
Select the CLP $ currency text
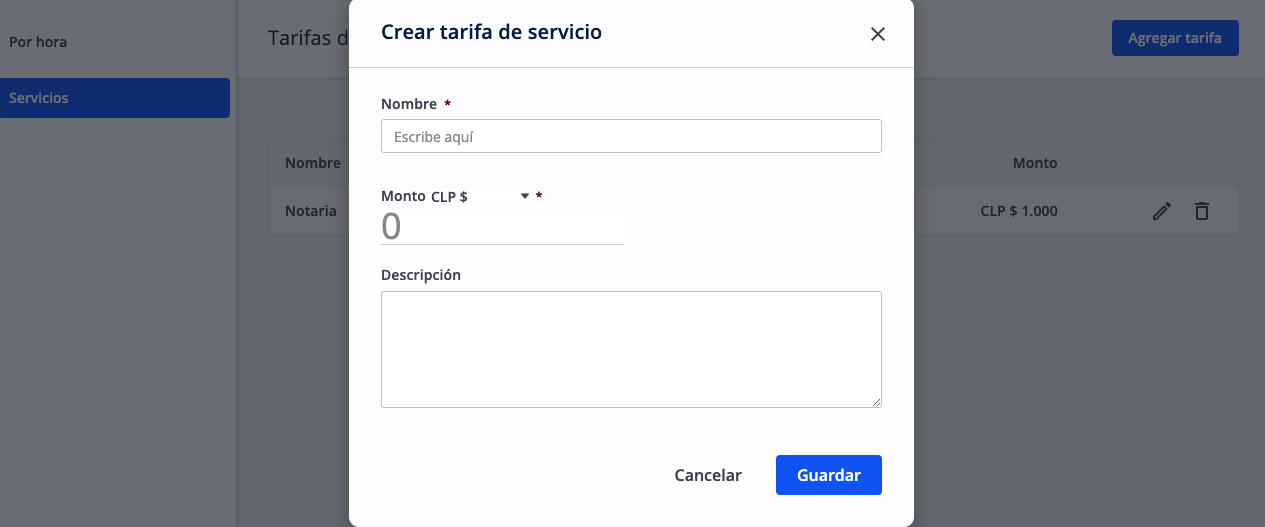pyautogui.click(x=449, y=197)
